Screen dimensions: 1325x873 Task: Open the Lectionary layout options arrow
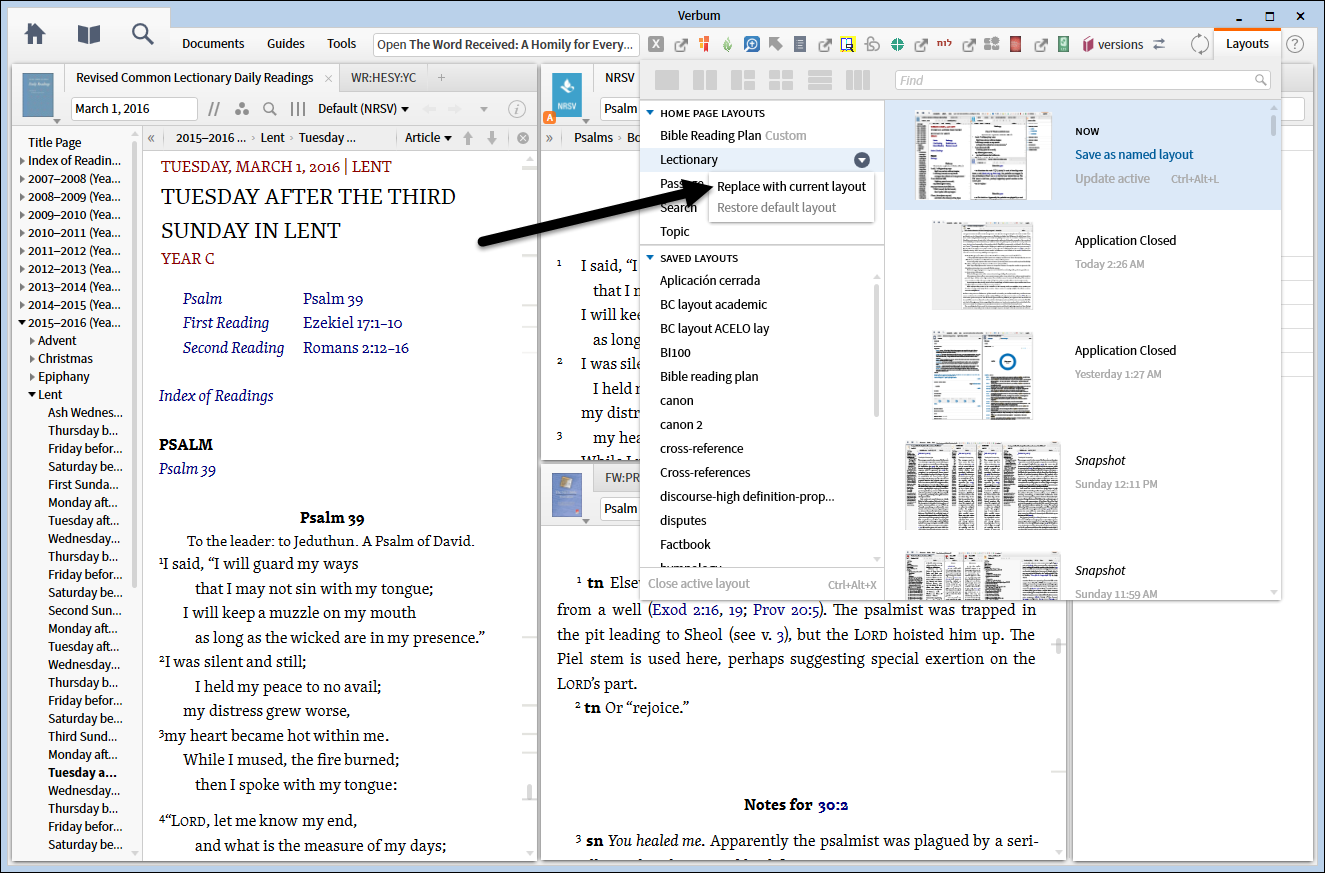pyautogui.click(x=862, y=160)
